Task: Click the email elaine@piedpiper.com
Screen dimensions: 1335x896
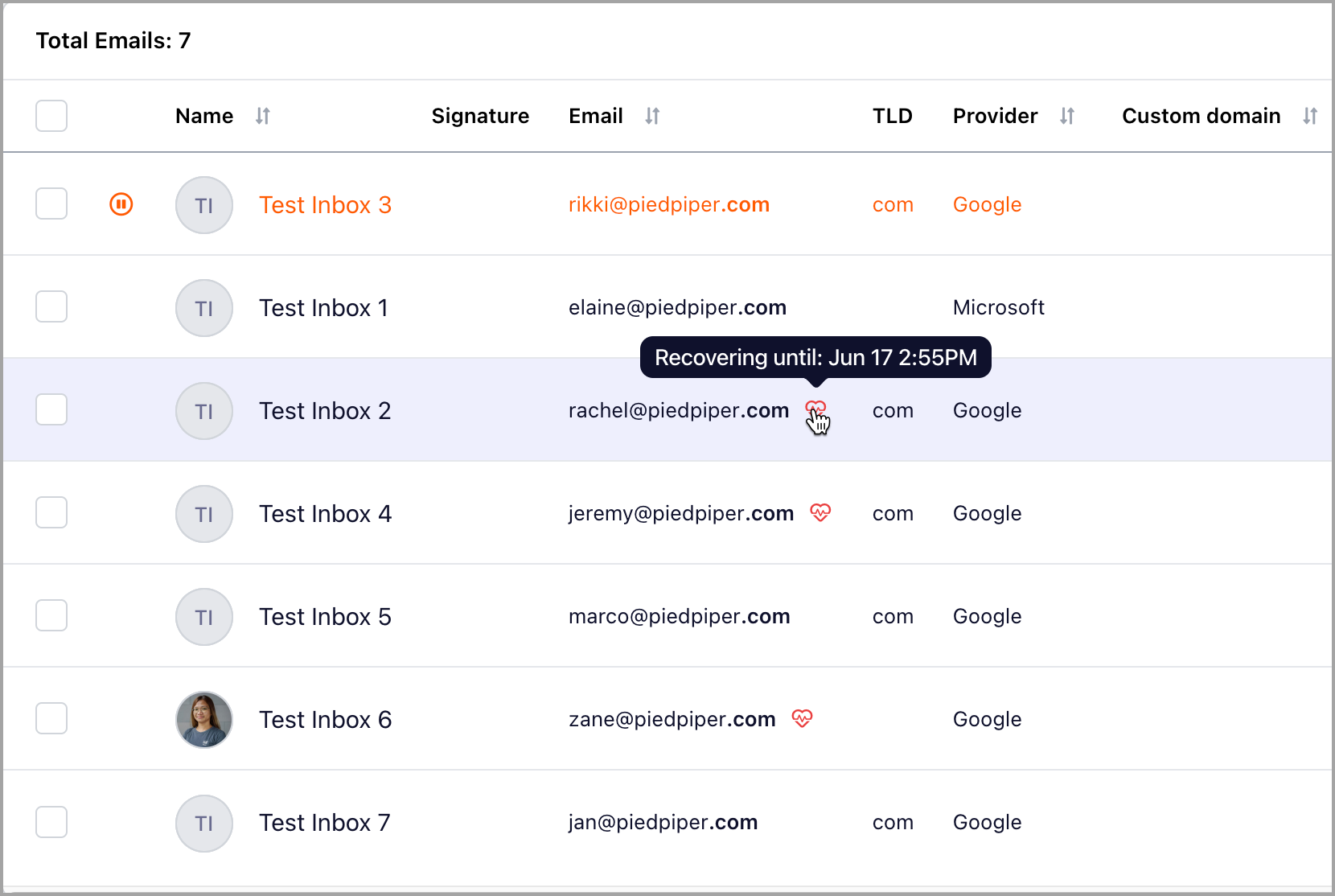Action: pos(677,308)
